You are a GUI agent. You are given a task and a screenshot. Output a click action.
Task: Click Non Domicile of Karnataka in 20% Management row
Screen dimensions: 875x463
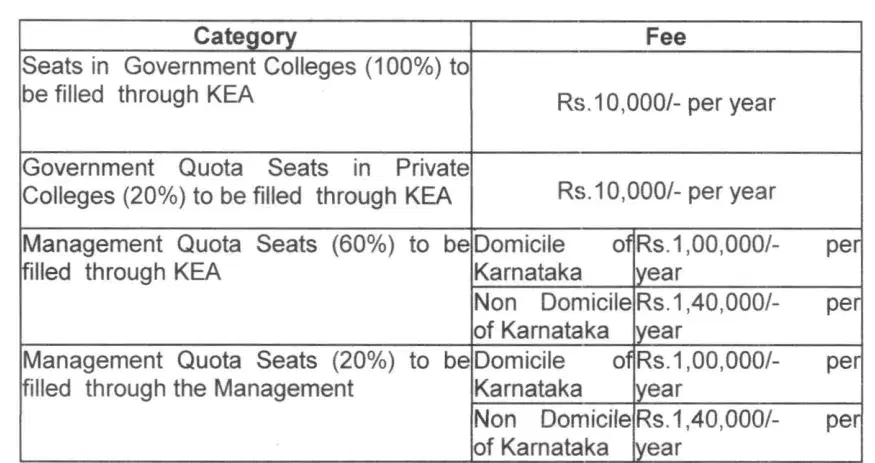pos(551,433)
